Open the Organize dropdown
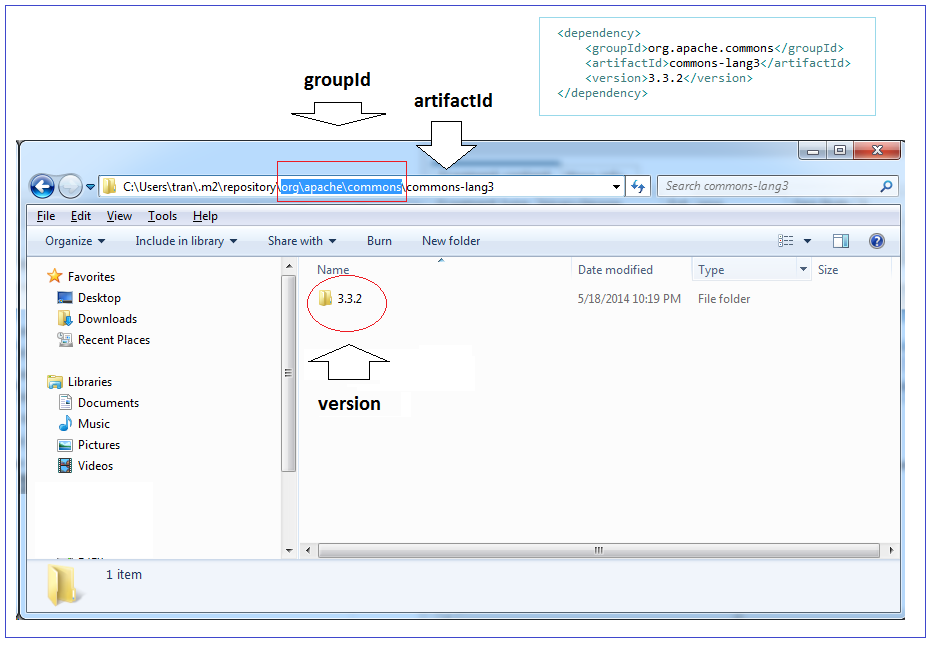The image size is (930, 645). 75,241
